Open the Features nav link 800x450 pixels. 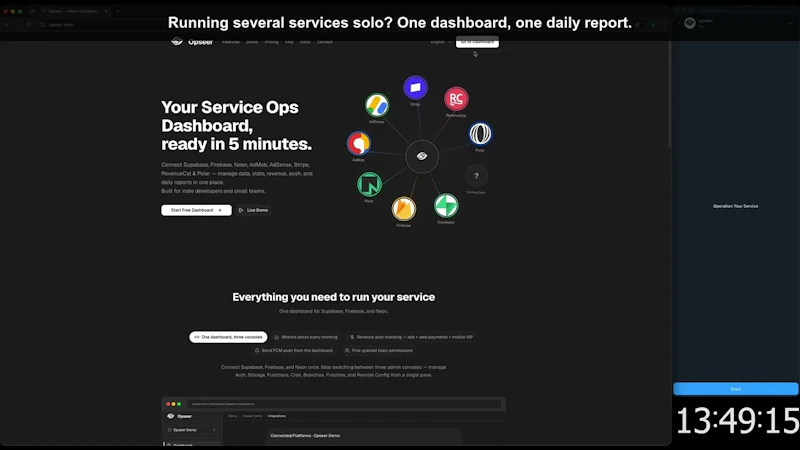coord(231,42)
